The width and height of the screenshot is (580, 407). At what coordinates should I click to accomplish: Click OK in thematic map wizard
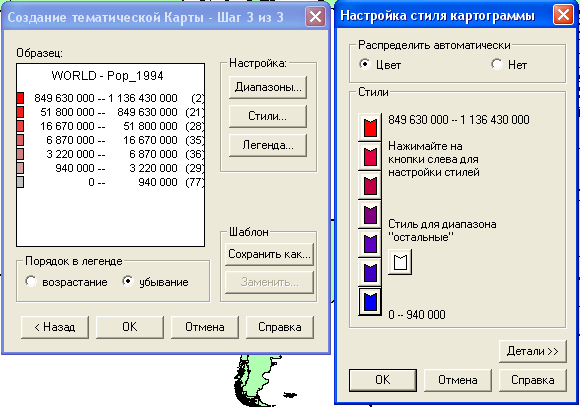pyautogui.click(x=130, y=327)
